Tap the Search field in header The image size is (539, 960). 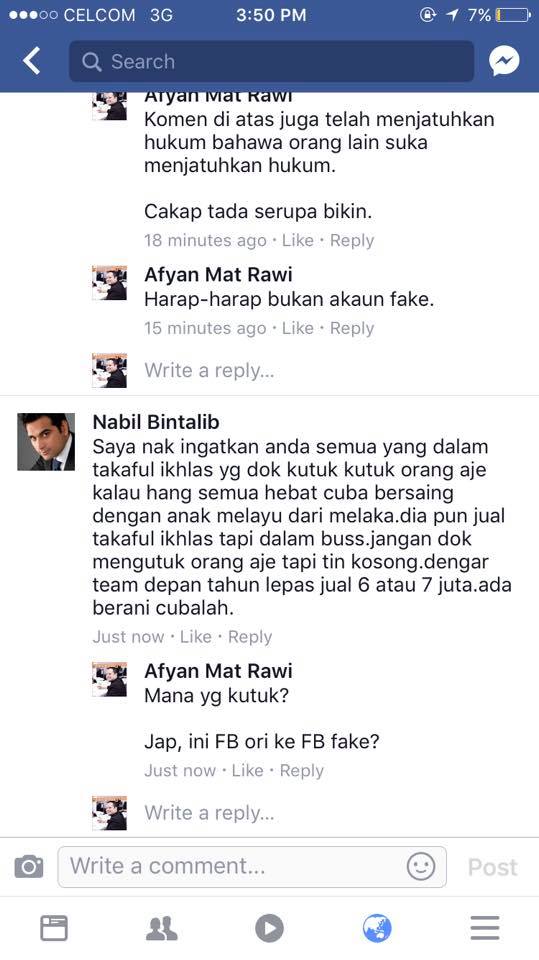tap(271, 61)
